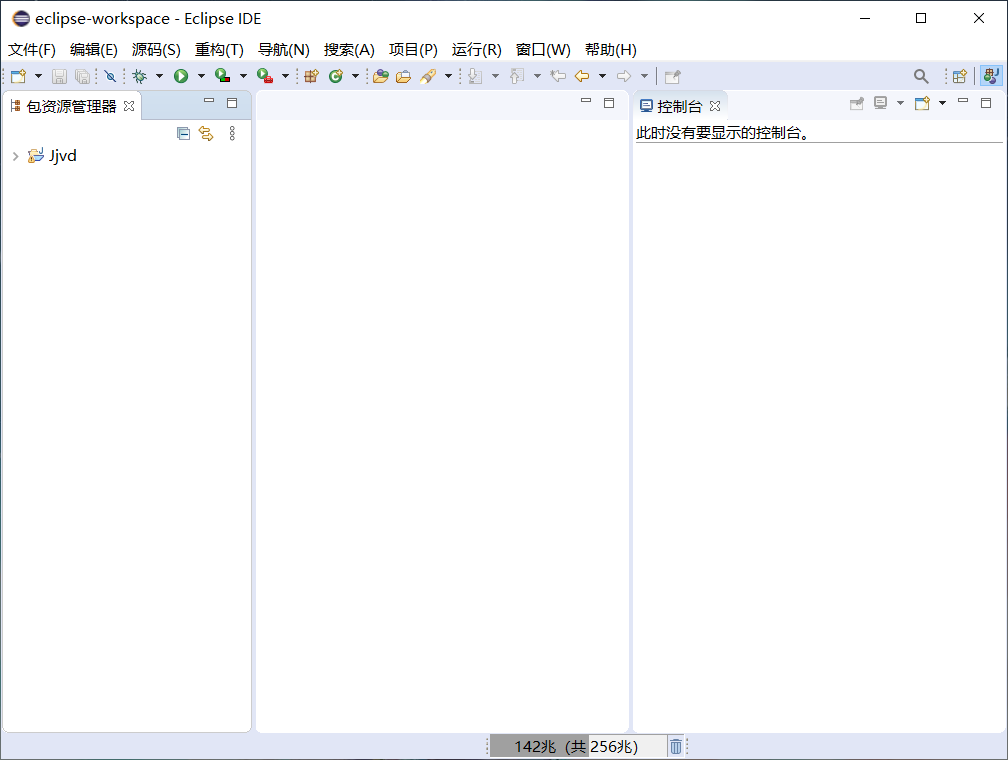Click the search magnifier icon

pyautogui.click(x=921, y=76)
